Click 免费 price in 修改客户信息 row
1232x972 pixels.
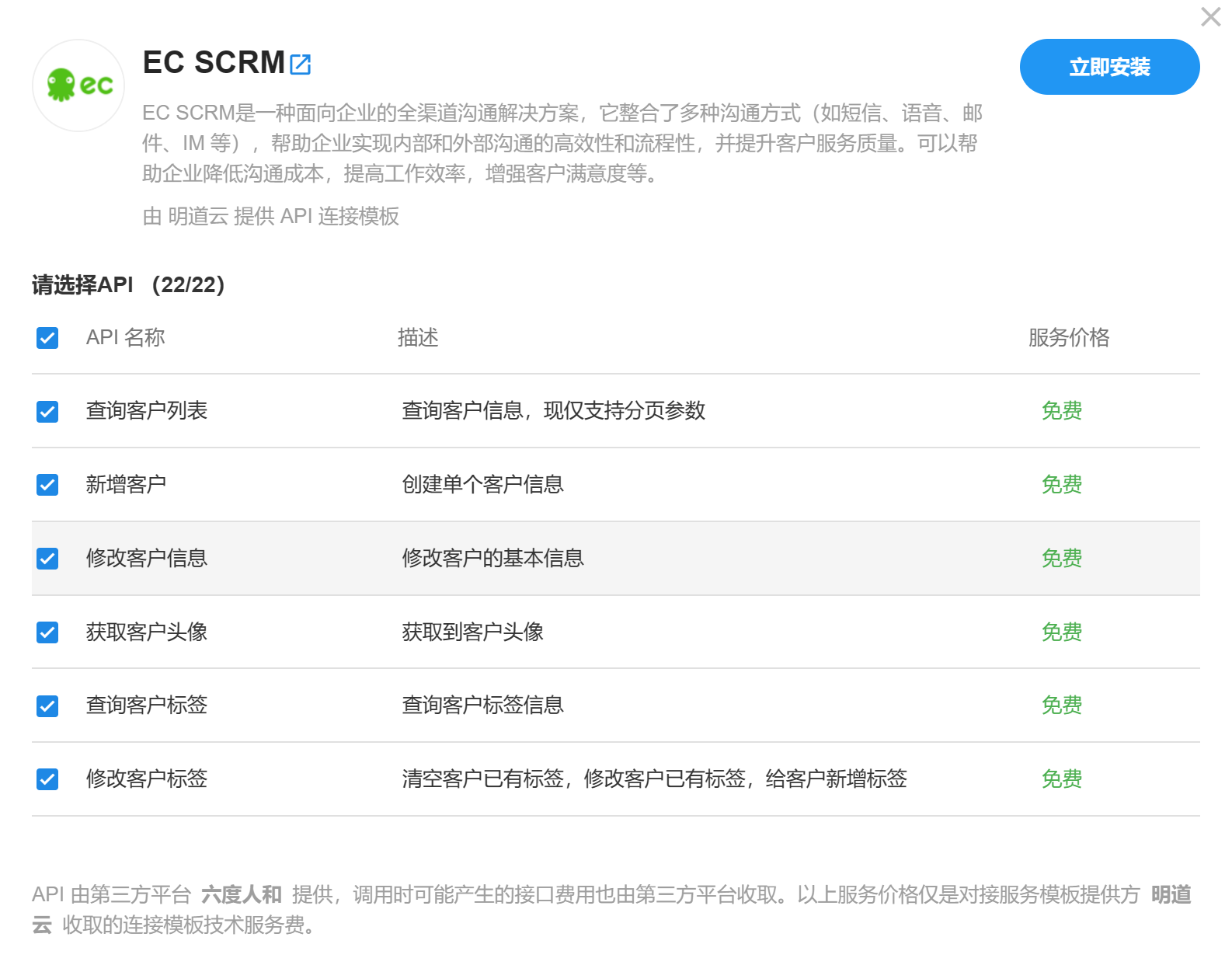(1062, 558)
